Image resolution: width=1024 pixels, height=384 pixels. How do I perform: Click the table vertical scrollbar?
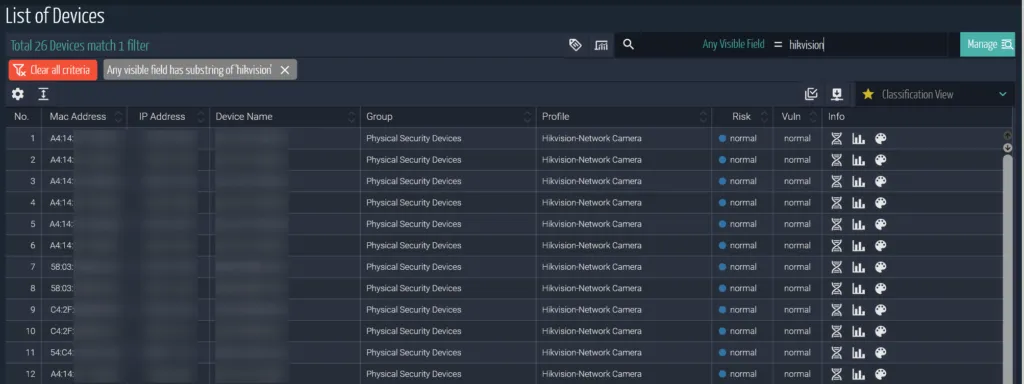tap(1008, 268)
